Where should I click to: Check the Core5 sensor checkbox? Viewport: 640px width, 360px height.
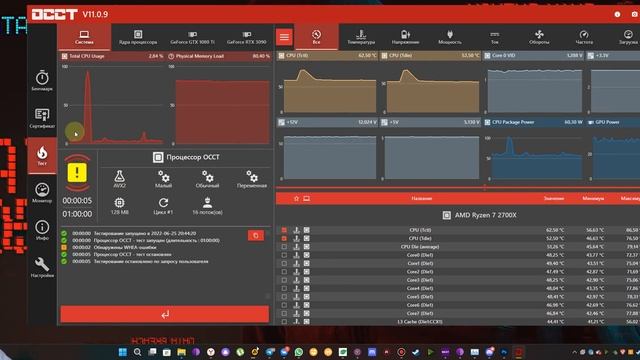284,297
